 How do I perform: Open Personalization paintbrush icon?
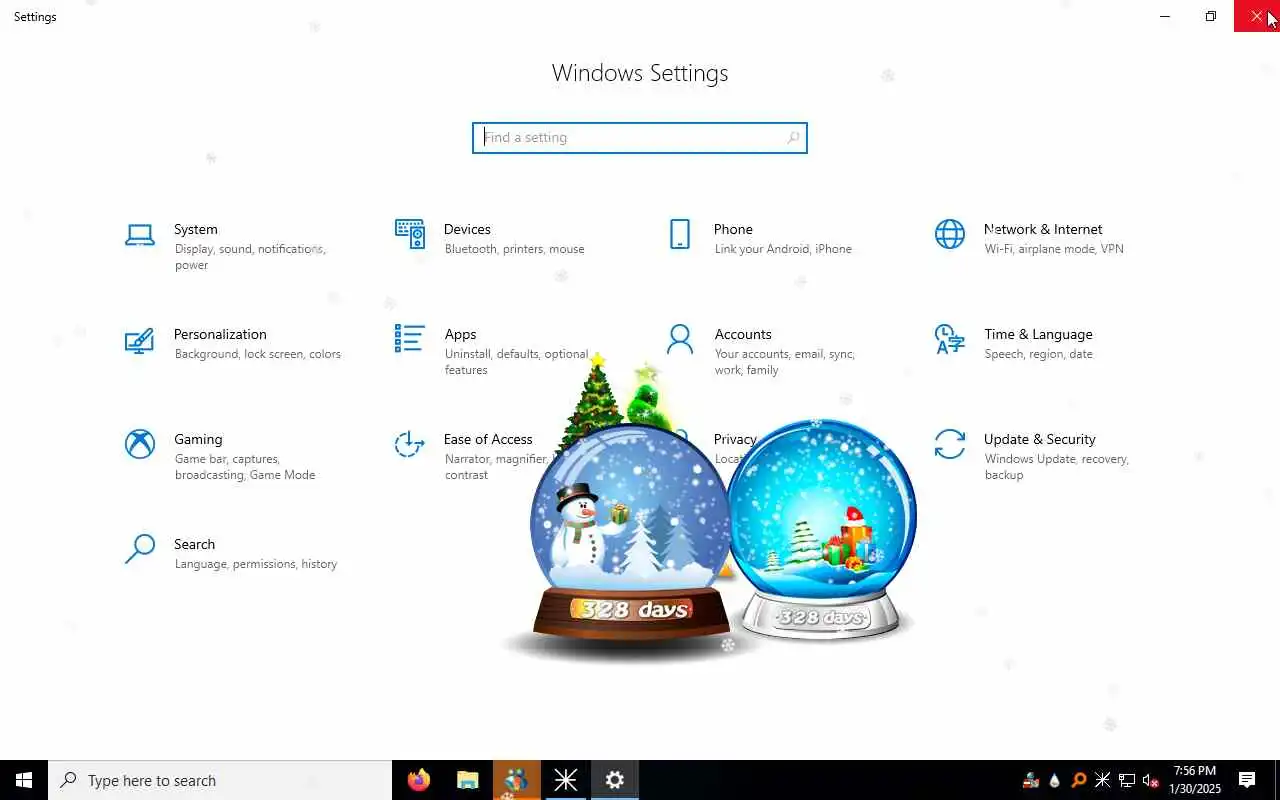(140, 340)
